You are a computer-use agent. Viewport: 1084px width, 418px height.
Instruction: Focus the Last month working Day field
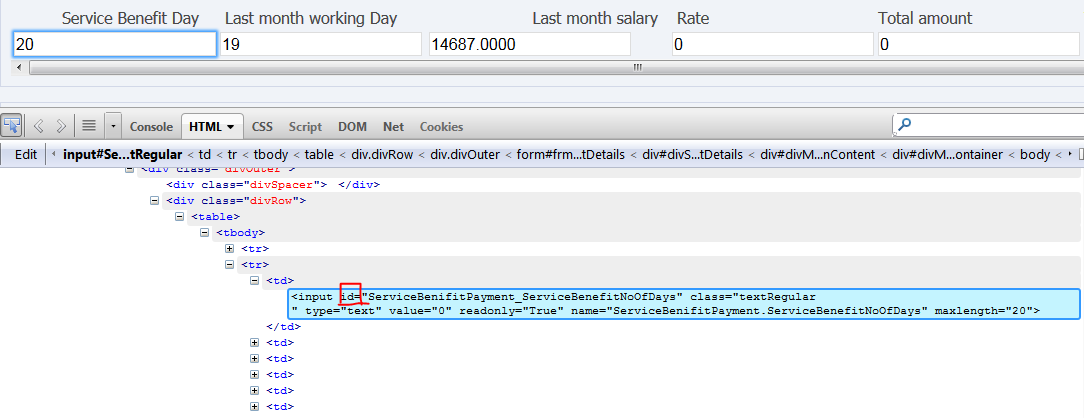321,45
